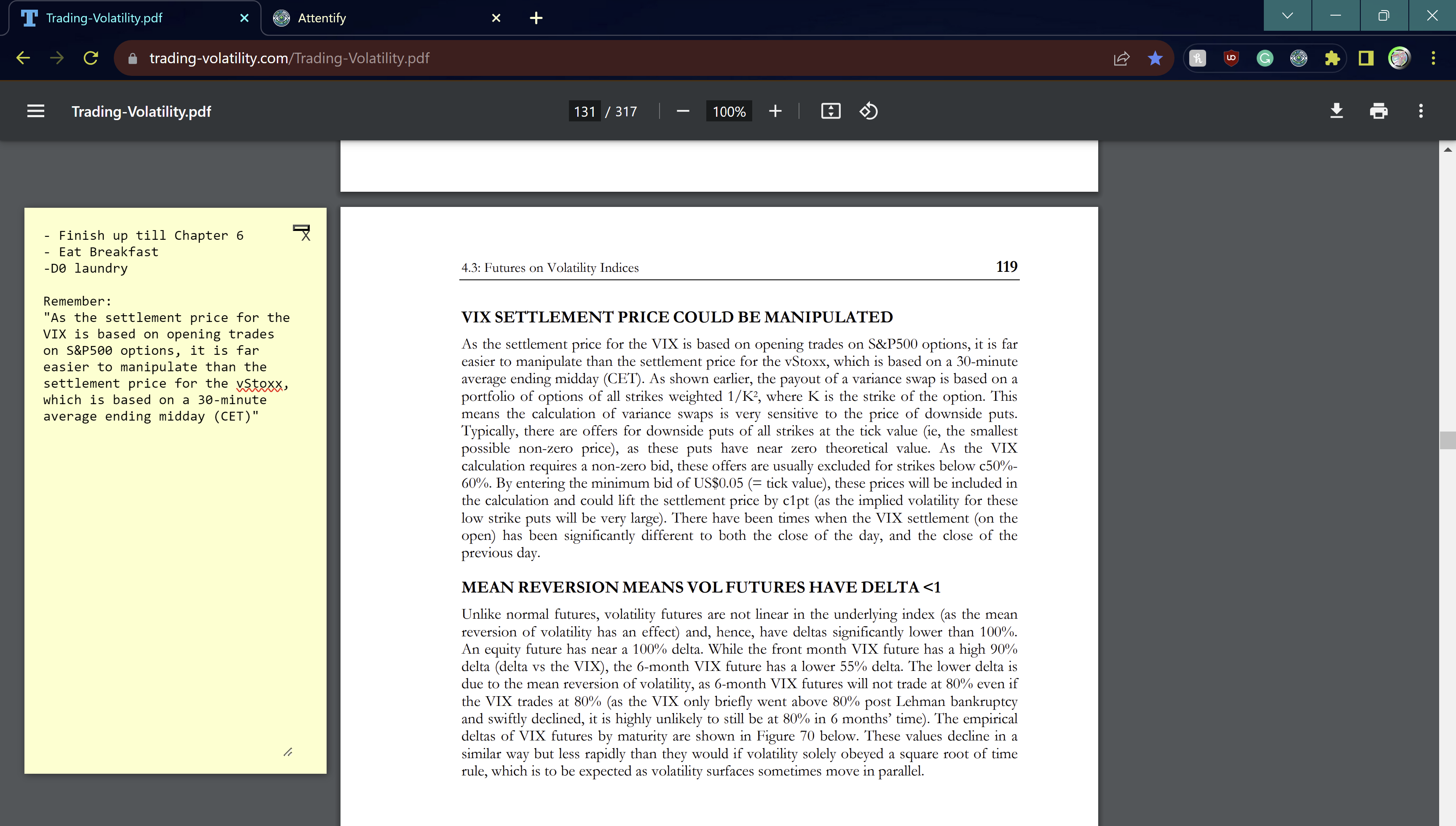Print the PDF document
1456x826 pixels.
coord(1378,111)
